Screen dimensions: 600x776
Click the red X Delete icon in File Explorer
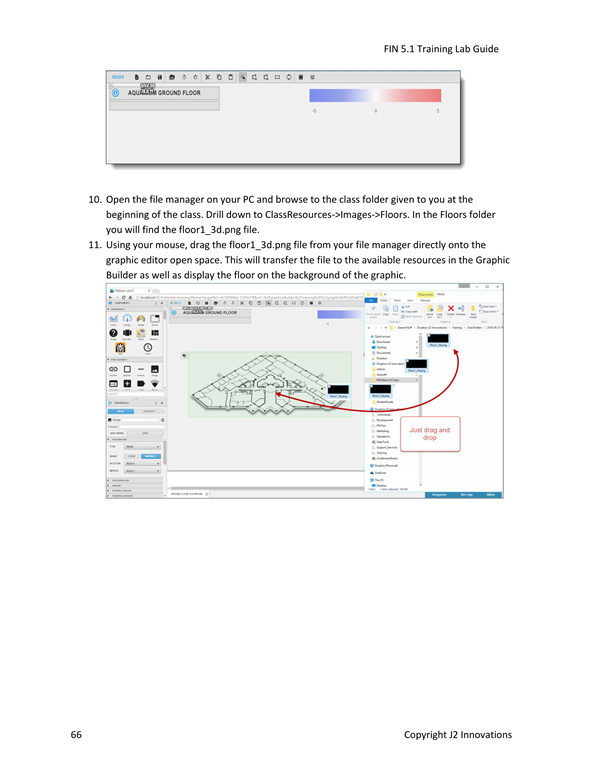point(451,309)
